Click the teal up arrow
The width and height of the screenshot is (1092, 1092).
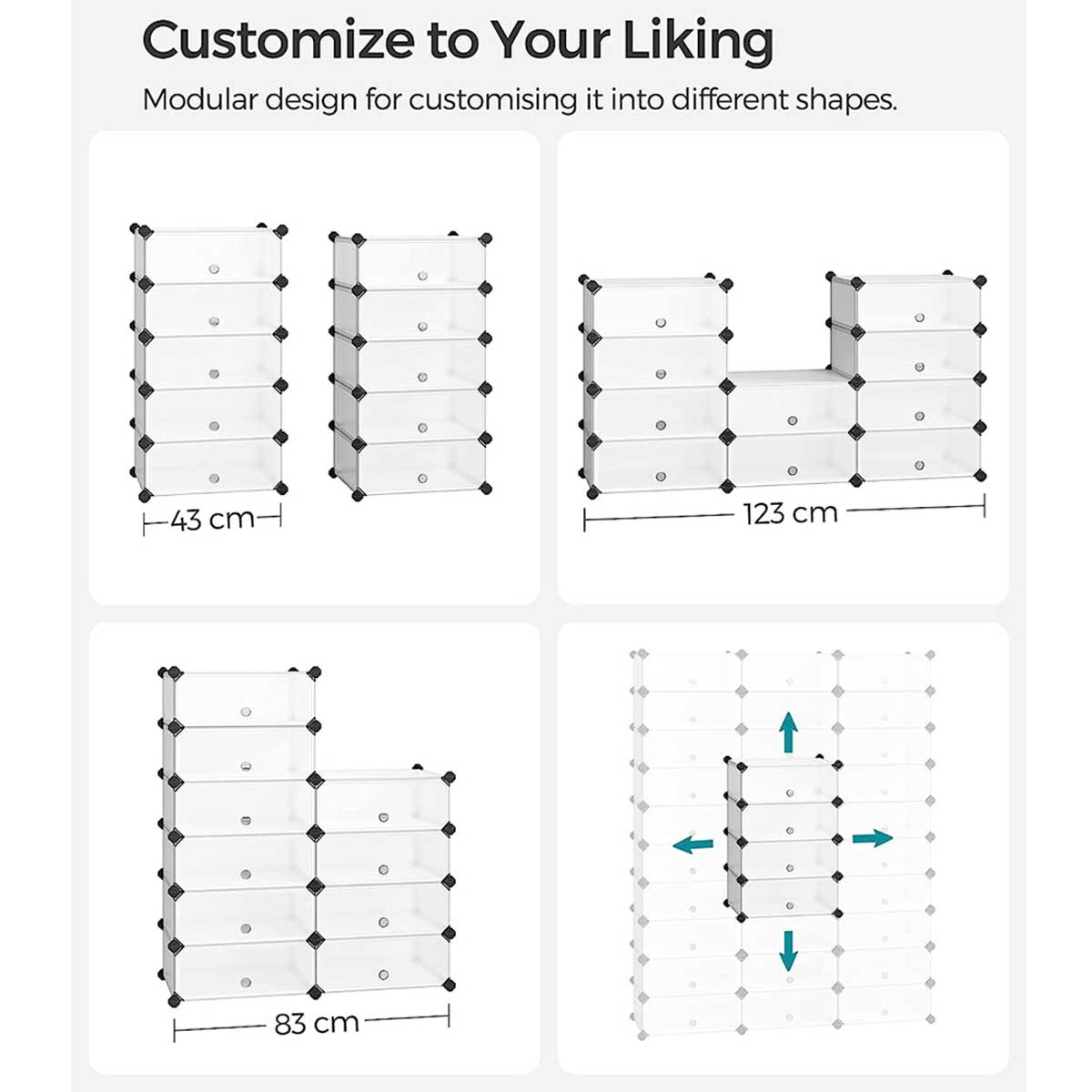[788, 731]
